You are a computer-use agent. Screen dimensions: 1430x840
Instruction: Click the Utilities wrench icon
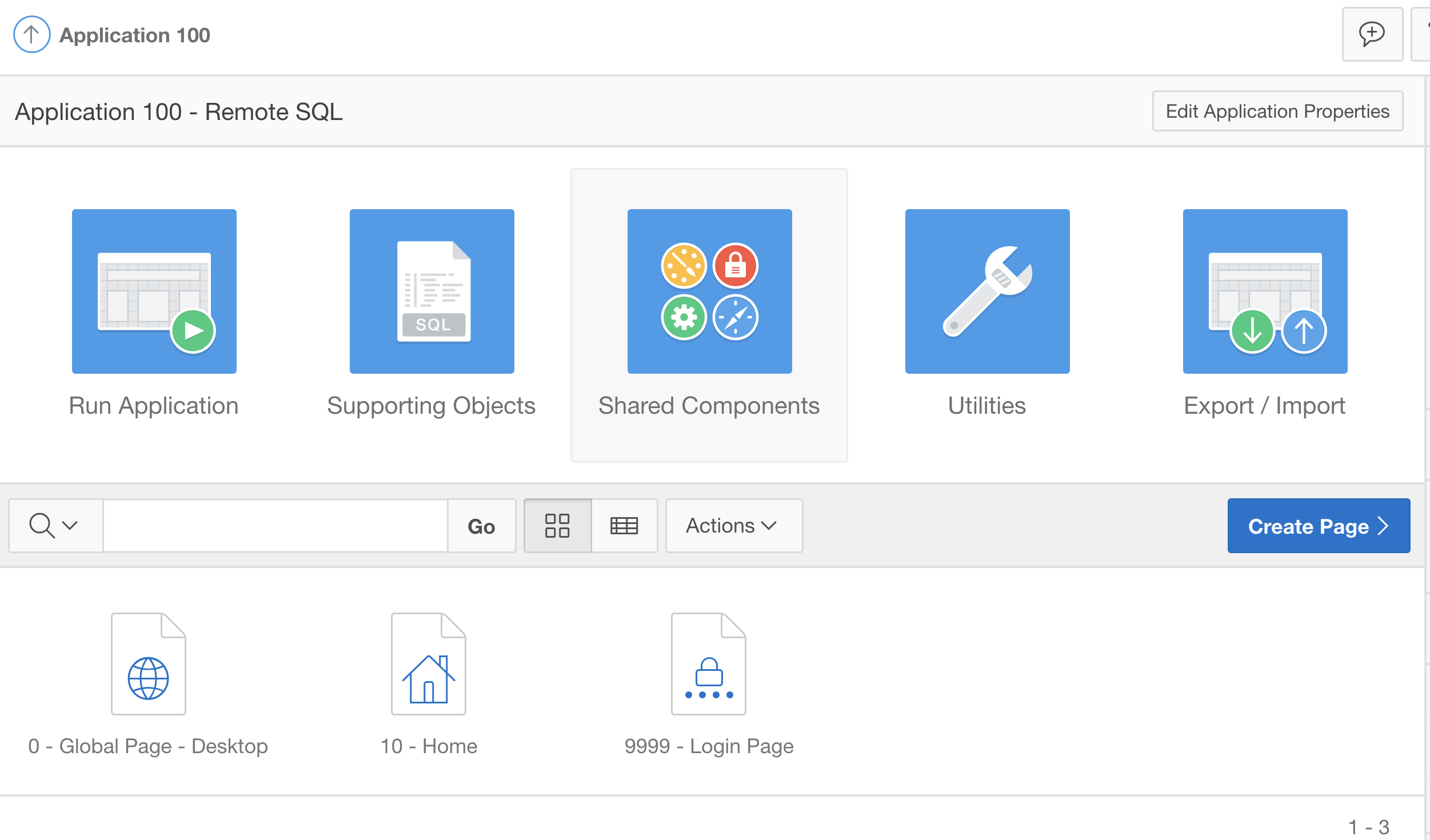(987, 291)
